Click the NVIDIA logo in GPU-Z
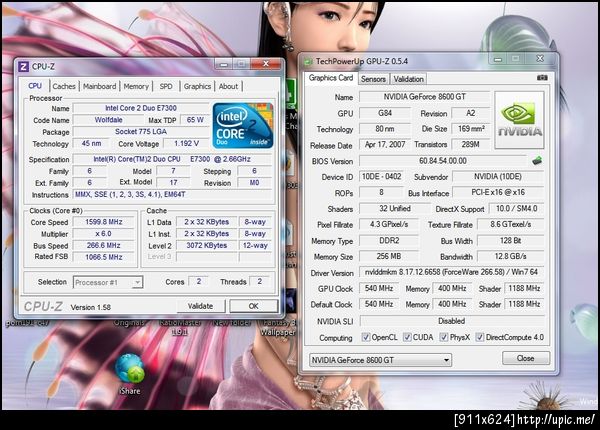Screen dimensions: 600x430 pyautogui.click(x=519, y=120)
